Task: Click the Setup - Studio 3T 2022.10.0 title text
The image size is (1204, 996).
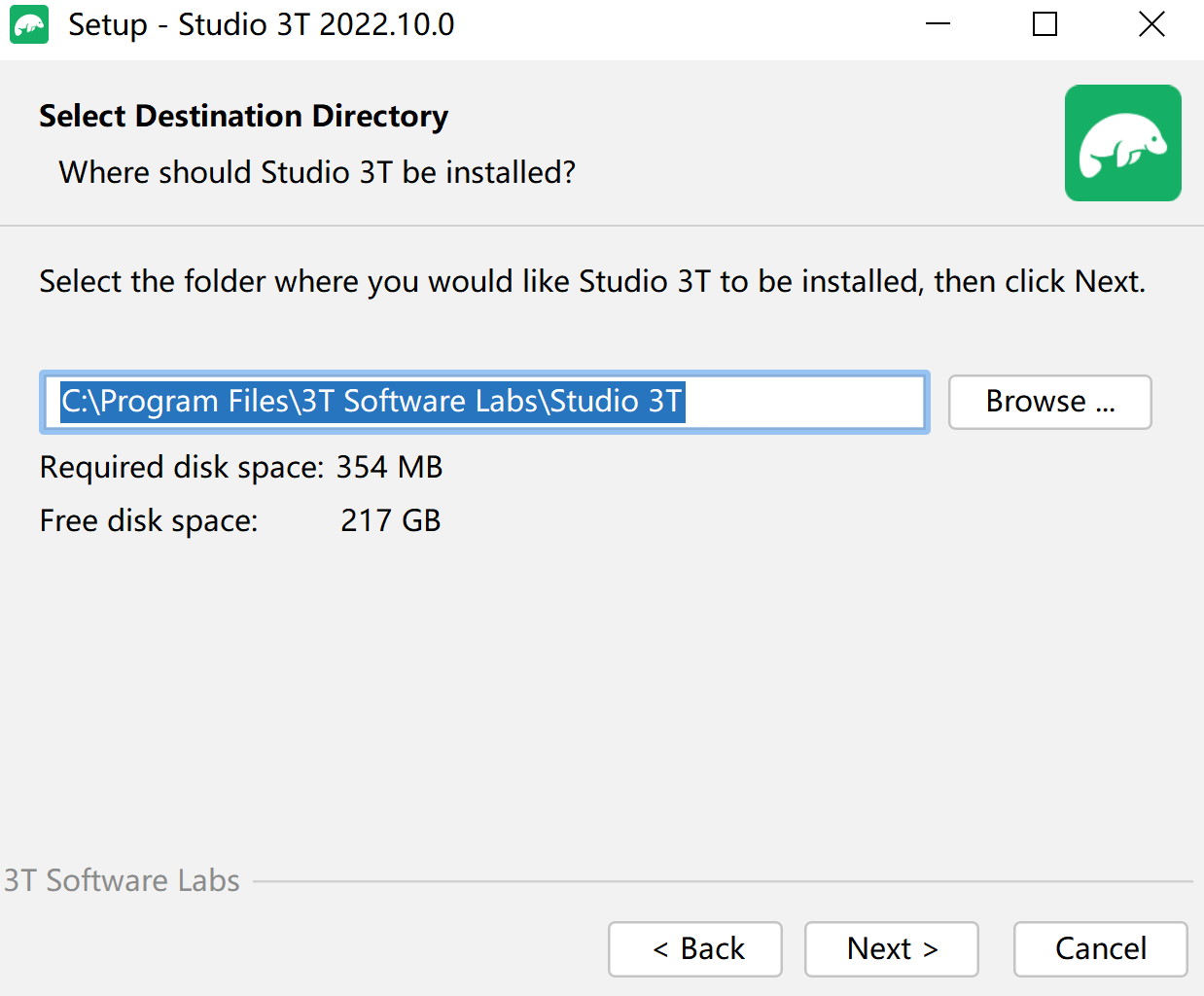Action: pyautogui.click(x=262, y=24)
